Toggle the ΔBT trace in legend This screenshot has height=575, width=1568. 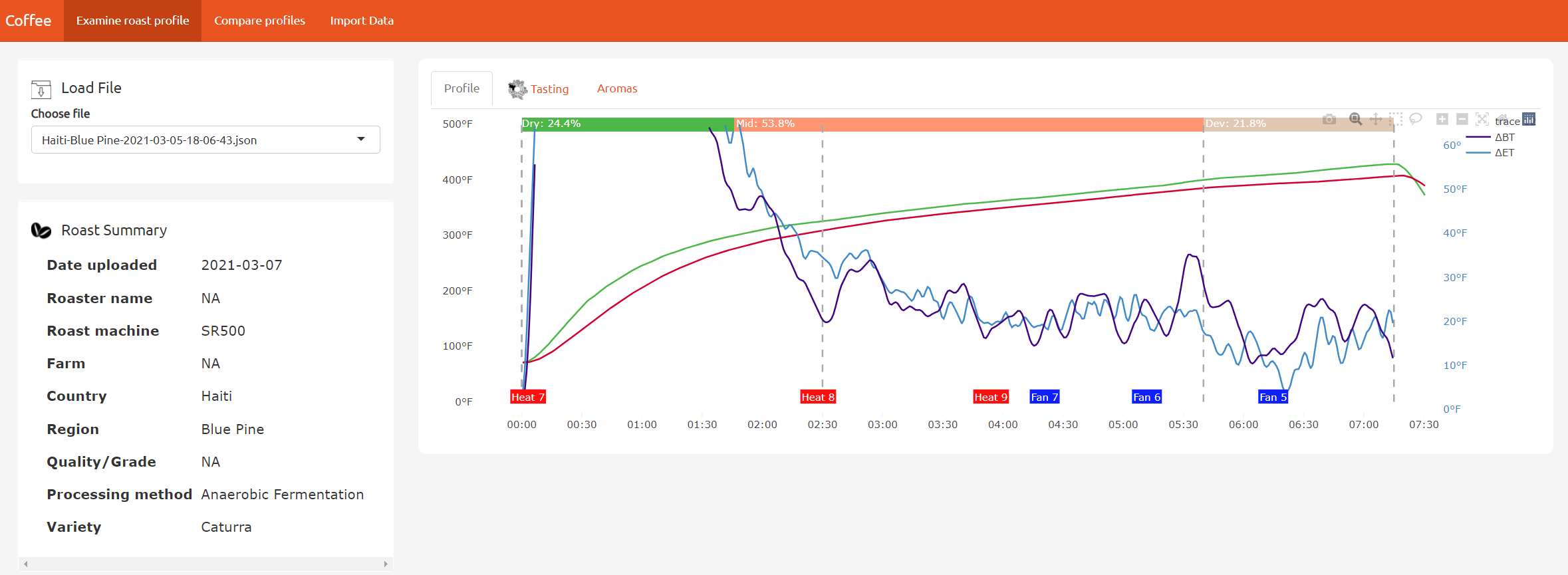point(1490,138)
